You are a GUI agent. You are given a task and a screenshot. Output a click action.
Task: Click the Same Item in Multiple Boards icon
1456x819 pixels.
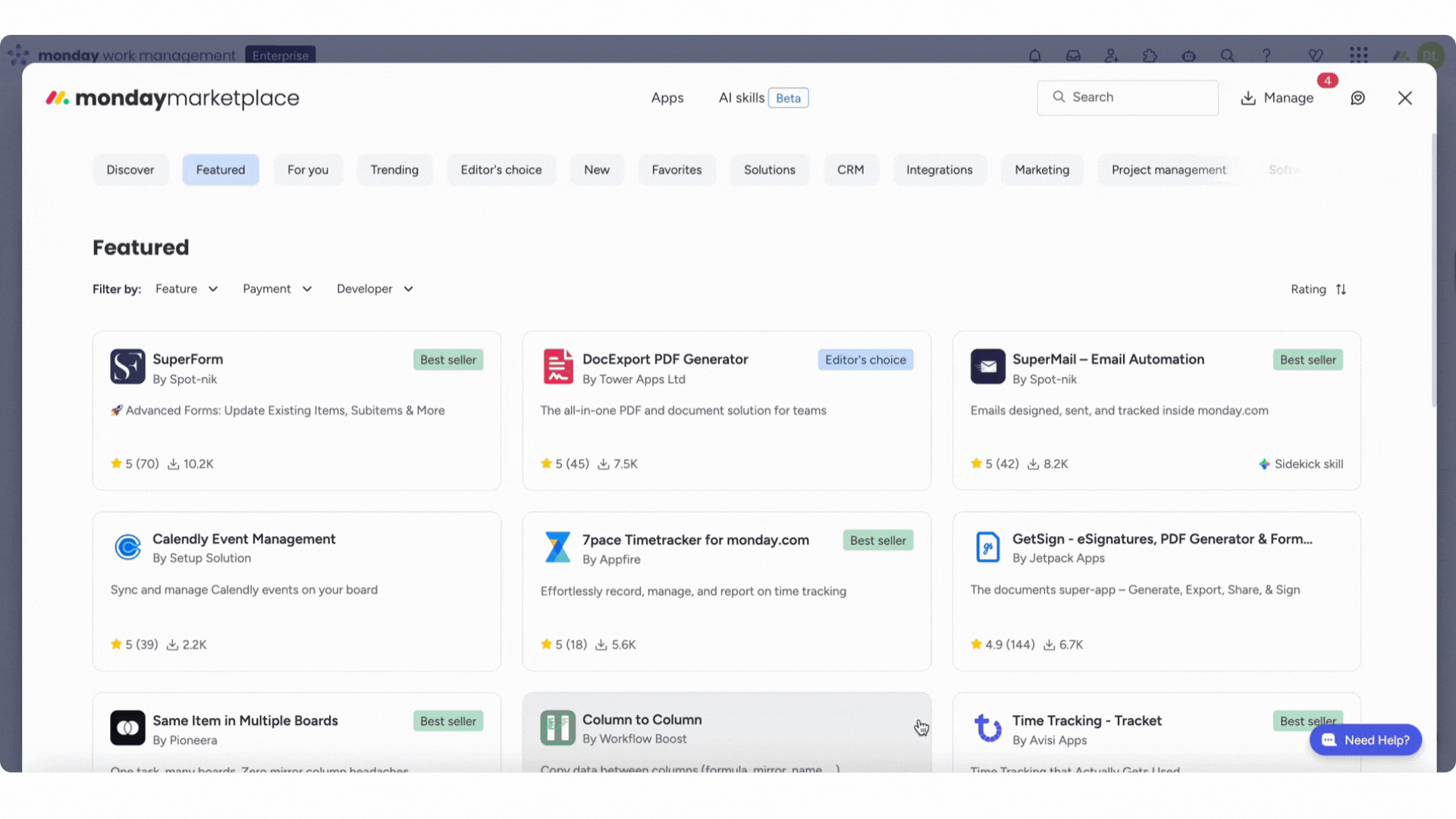(x=127, y=728)
